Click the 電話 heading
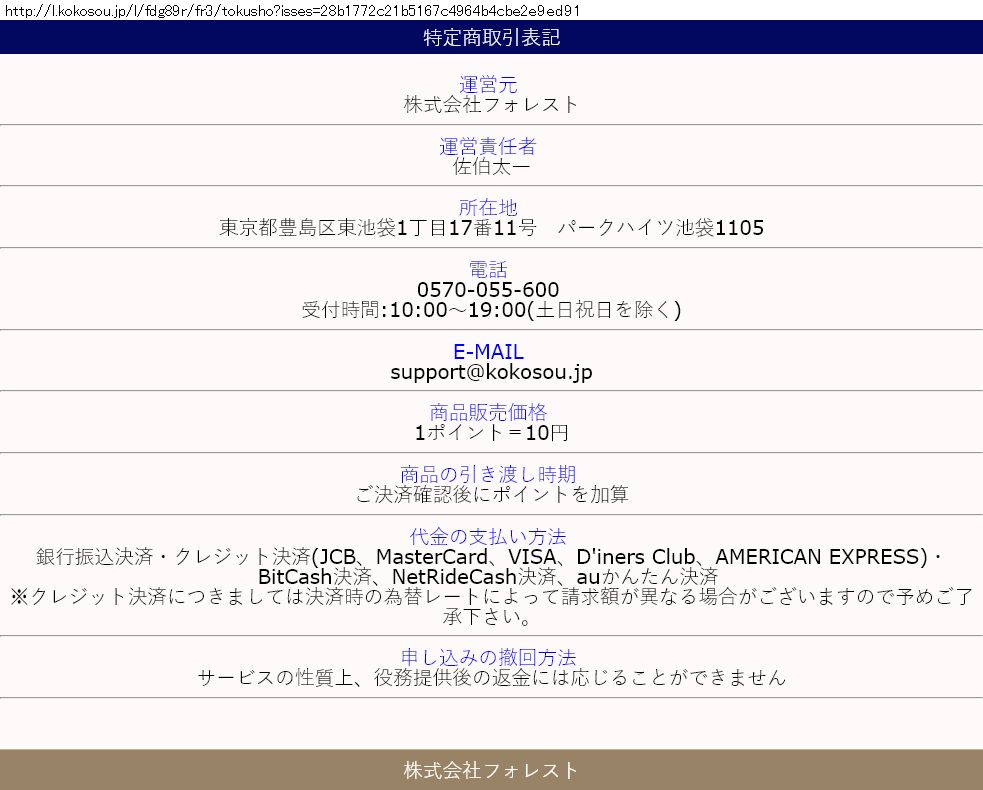Viewport: 983px width, 790px height. click(x=488, y=269)
